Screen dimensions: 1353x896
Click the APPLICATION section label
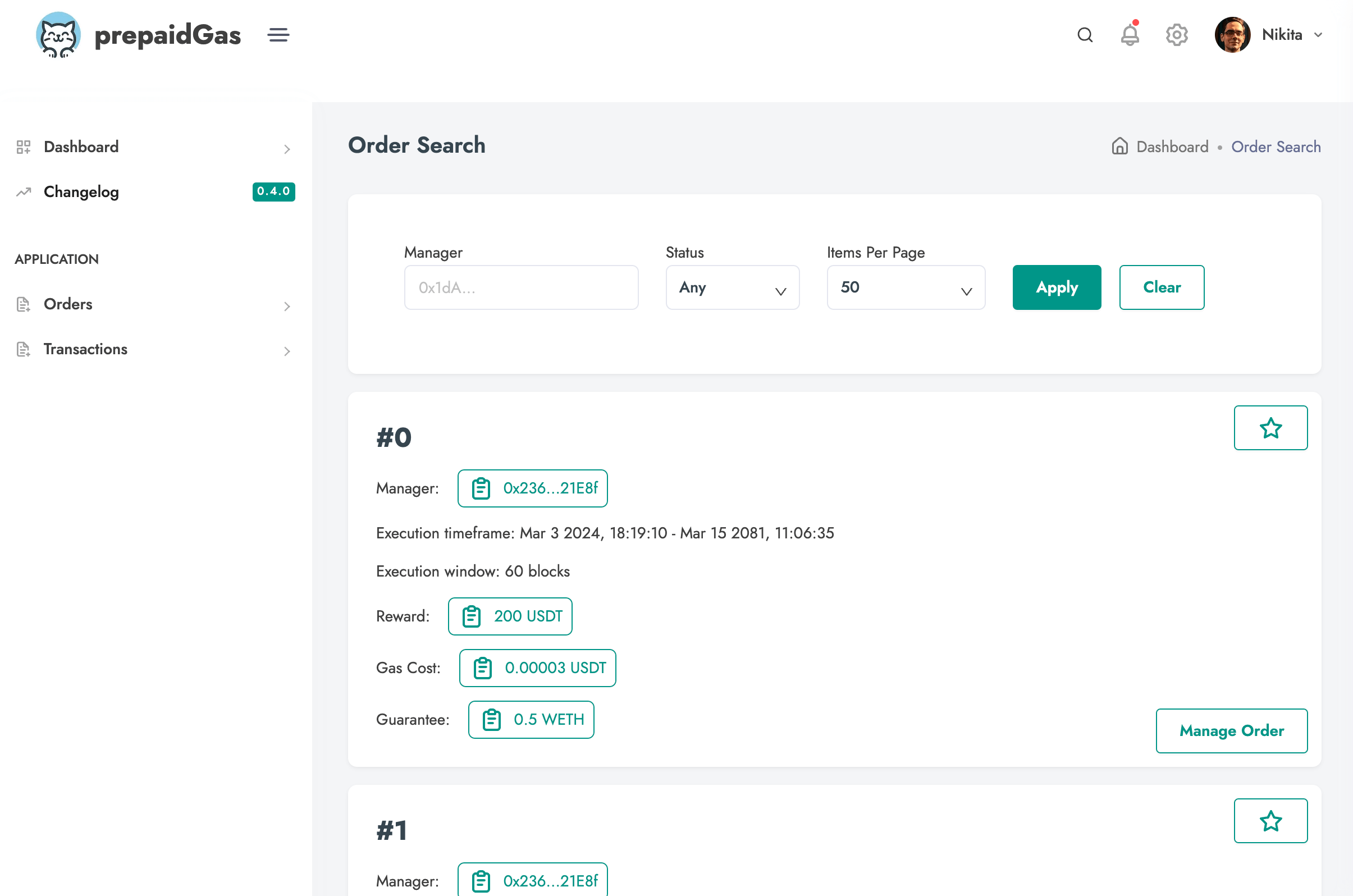pyautogui.click(x=57, y=259)
